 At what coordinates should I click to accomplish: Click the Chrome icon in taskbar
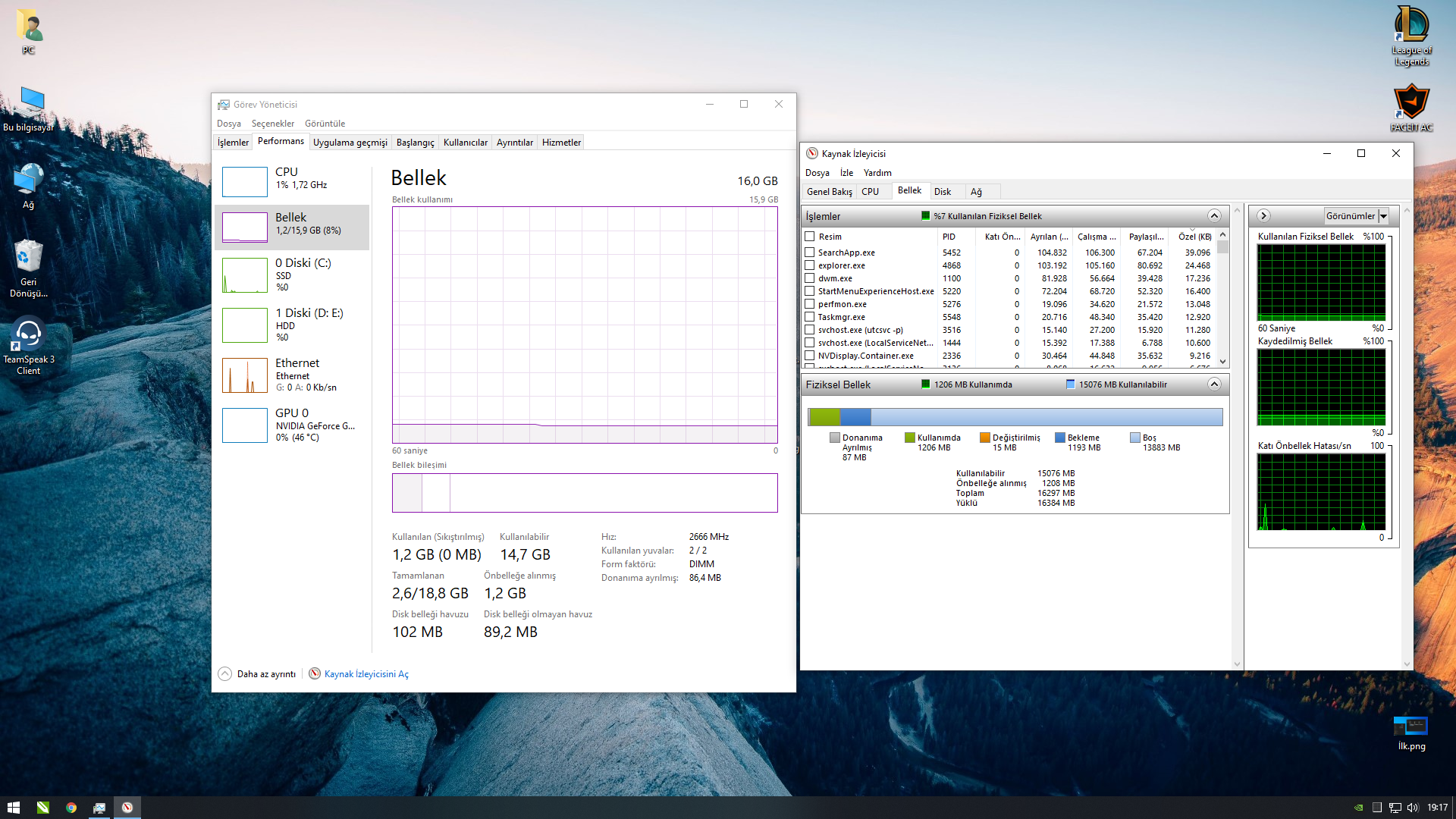tap(71, 808)
